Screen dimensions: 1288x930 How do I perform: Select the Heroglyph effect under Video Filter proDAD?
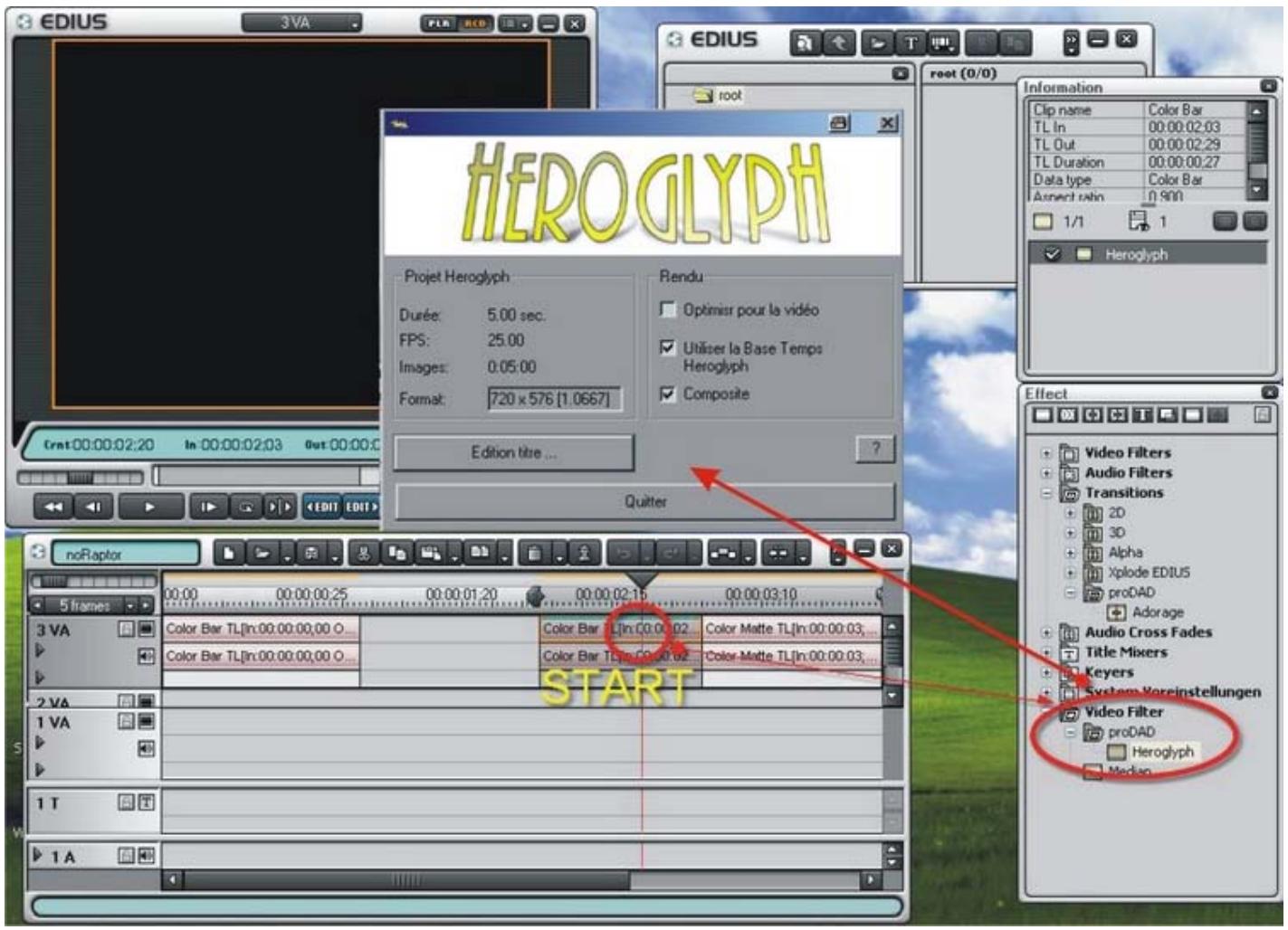[x=1151, y=752]
